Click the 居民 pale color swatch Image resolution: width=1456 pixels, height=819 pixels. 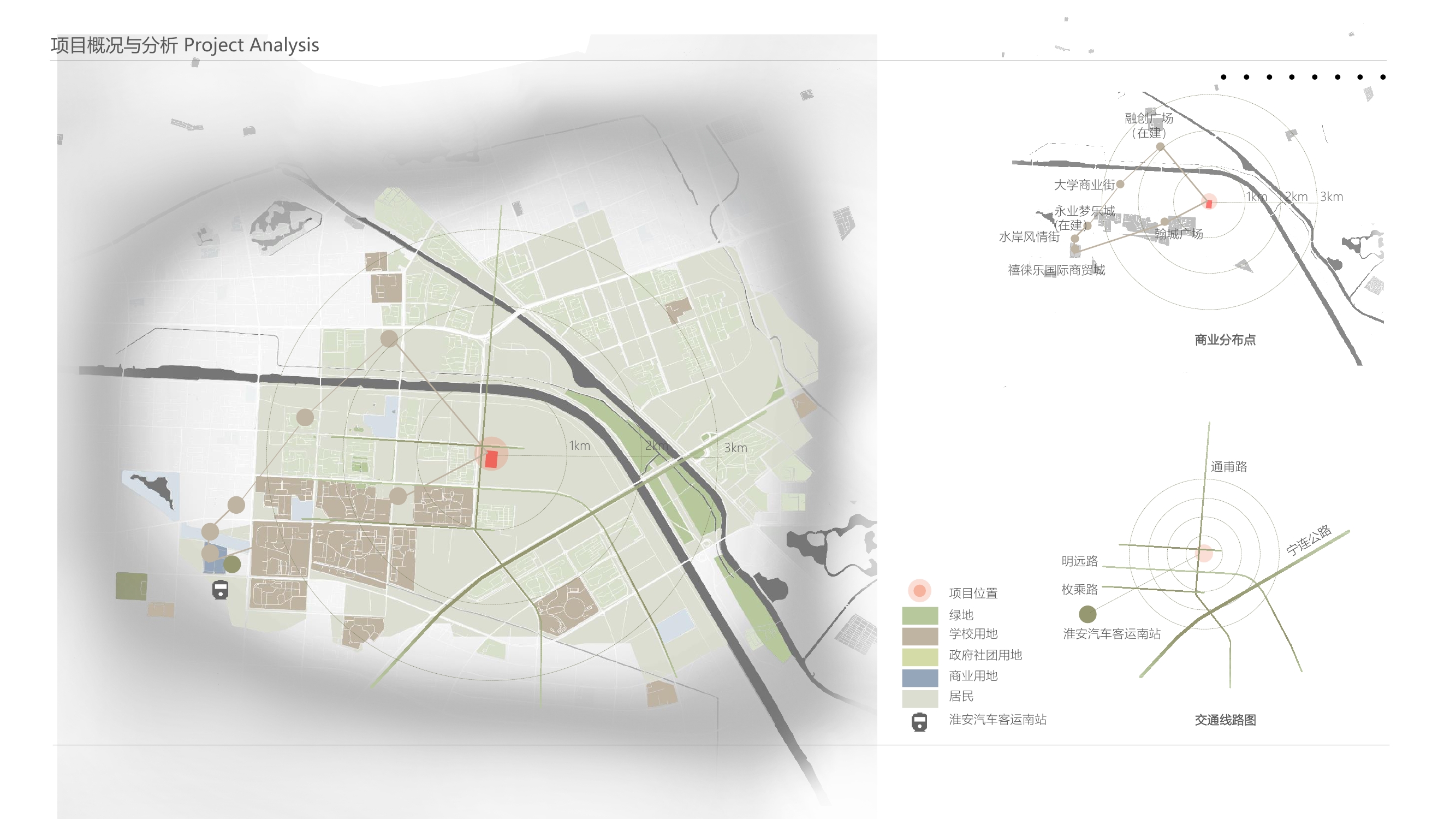pos(919,699)
